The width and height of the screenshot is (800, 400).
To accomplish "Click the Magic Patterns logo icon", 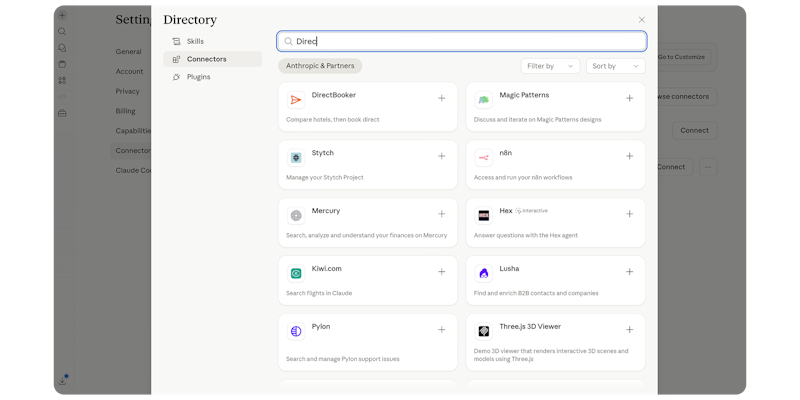I will coord(484,100).
